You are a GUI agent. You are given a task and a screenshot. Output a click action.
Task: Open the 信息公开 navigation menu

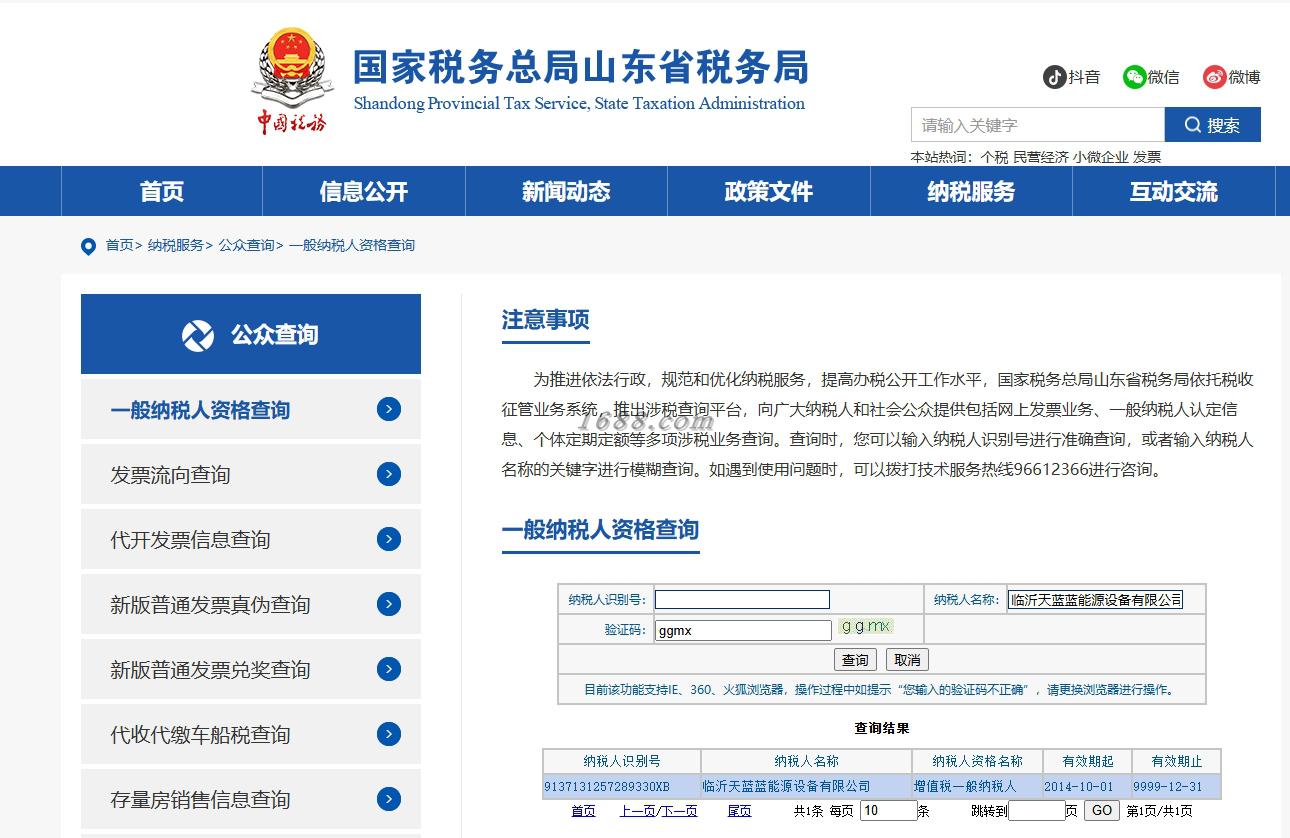click(x=364, y=191)
